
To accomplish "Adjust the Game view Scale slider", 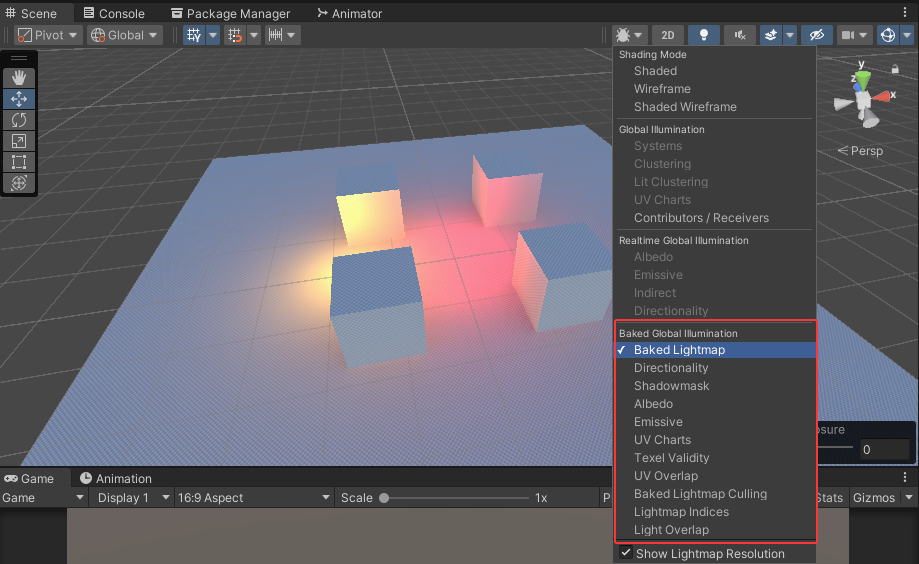I will [x=384, y=497].
